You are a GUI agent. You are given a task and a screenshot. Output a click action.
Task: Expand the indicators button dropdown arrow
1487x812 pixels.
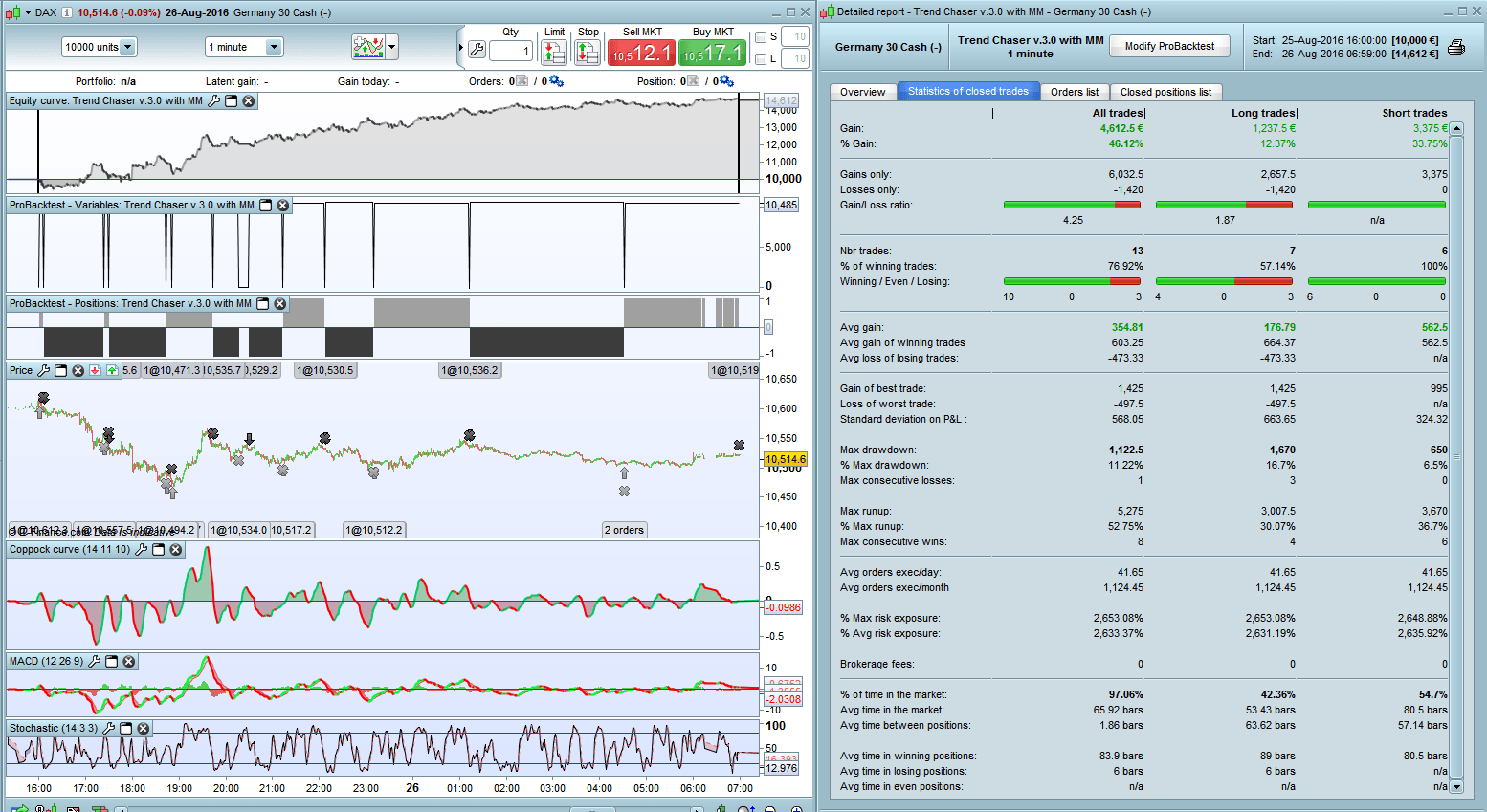tap(391, 47)
